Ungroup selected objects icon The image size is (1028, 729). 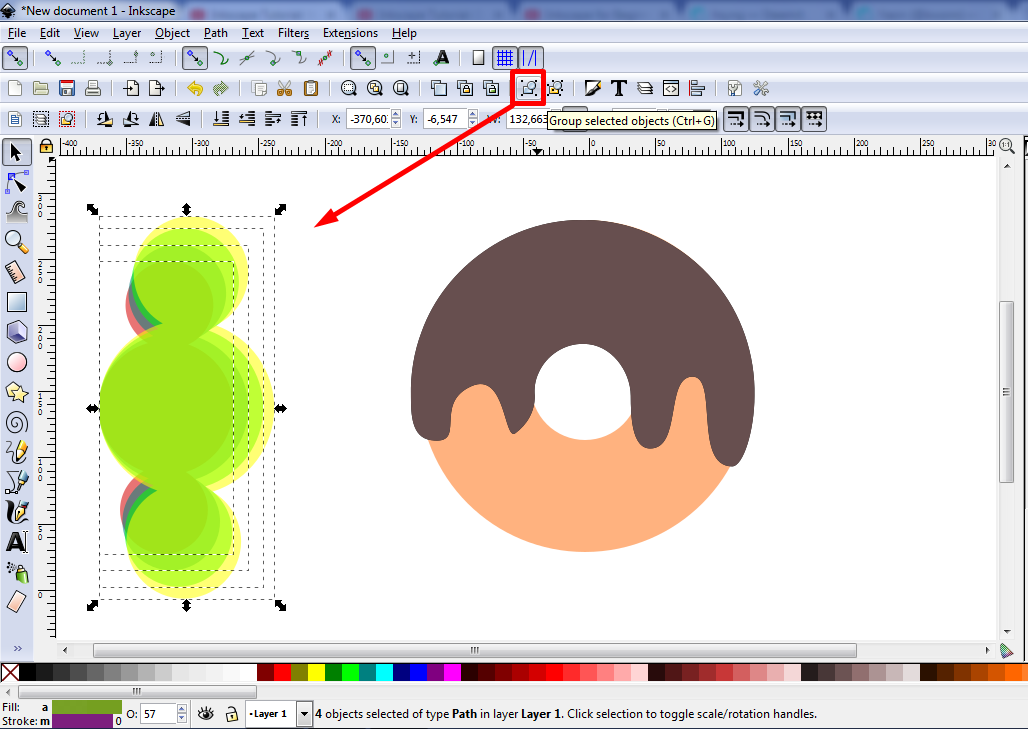(x=555, y=88)
